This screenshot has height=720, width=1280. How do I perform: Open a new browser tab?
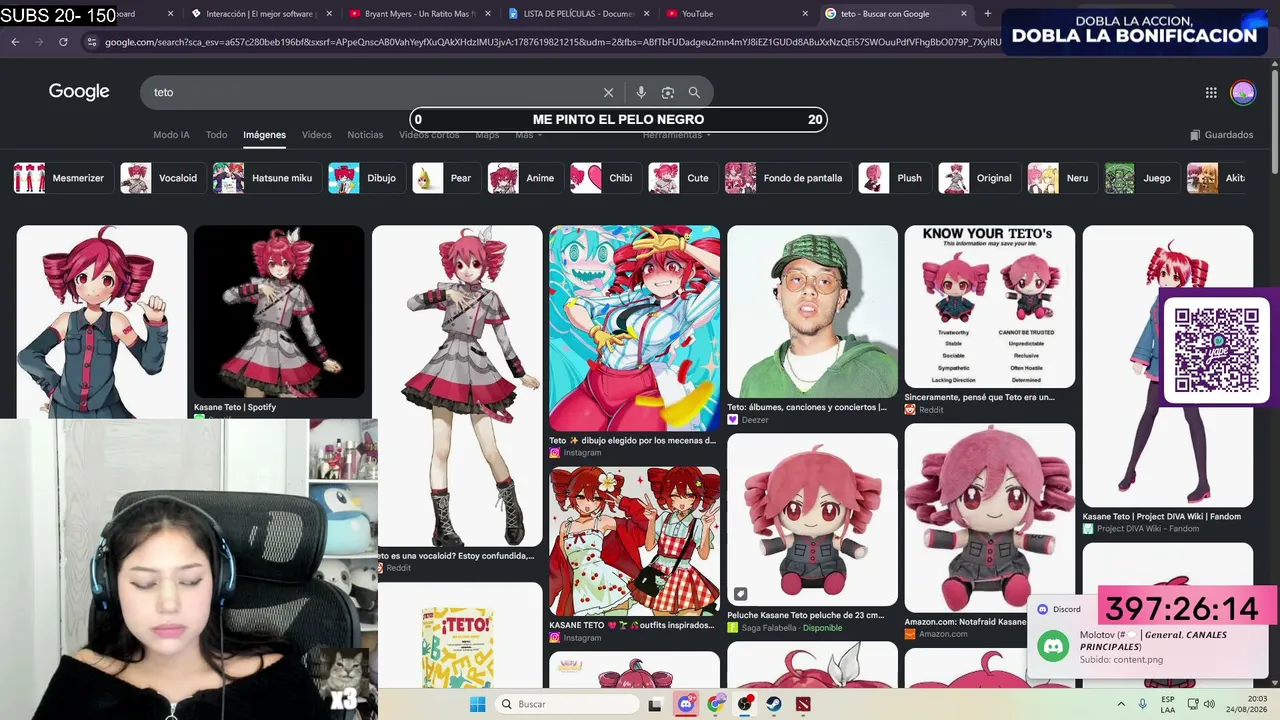pyautogui.click(x=988, y=14)
